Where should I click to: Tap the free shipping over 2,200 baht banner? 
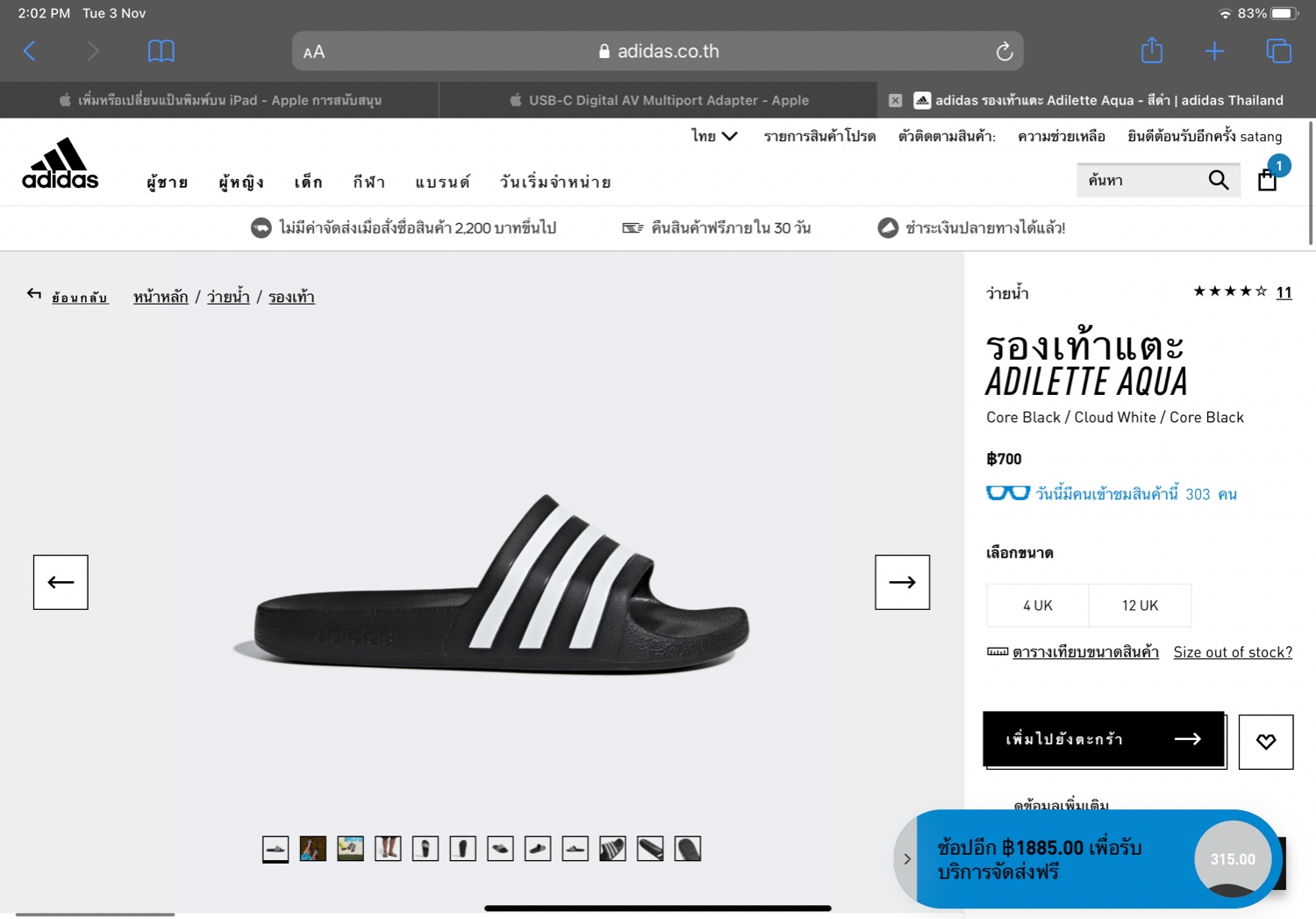point(404,228)
